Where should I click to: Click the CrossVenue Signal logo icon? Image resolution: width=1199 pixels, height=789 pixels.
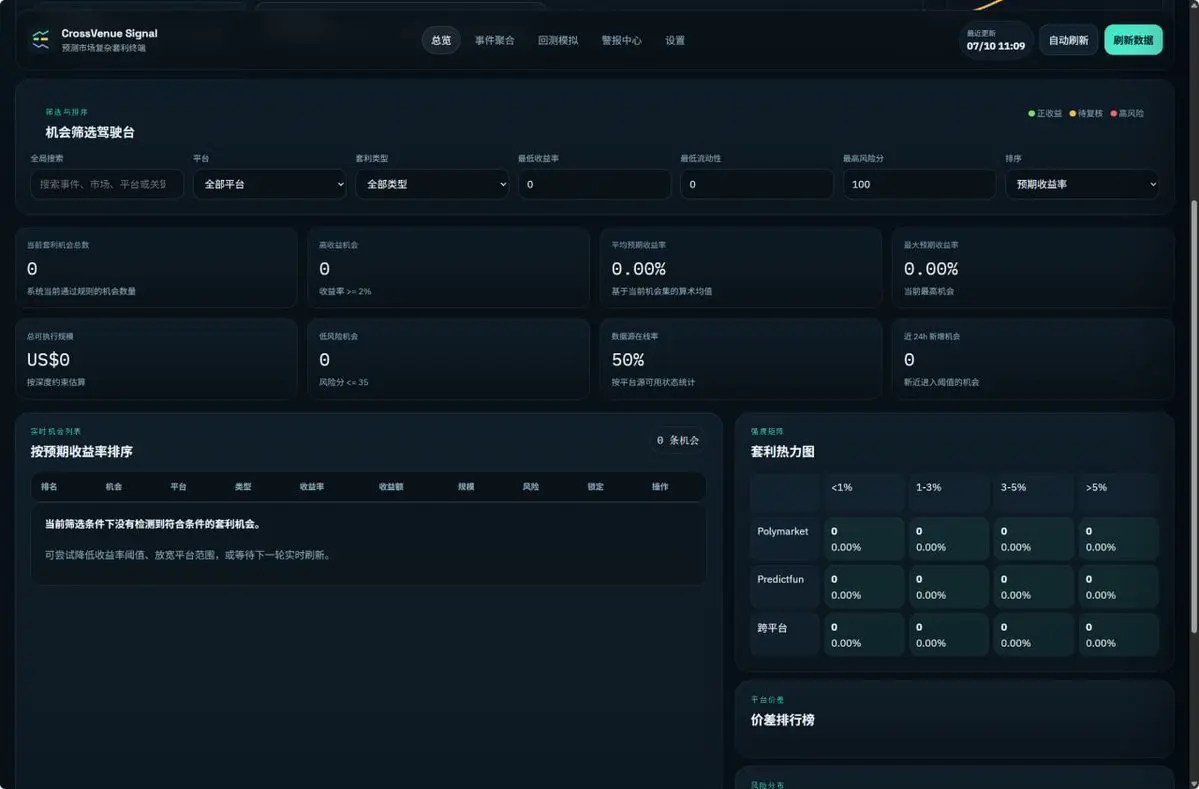(x=41, y=40)
